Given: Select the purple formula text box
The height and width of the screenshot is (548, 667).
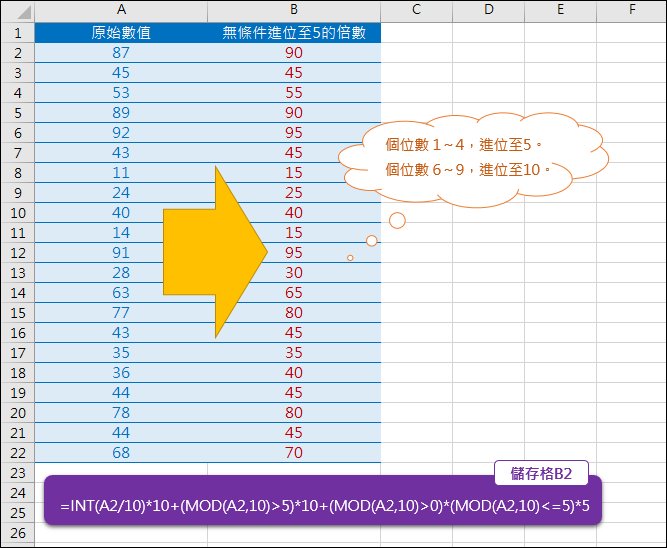Looking at the screenshot, I should pyautogui.click(x=323, y=500).
